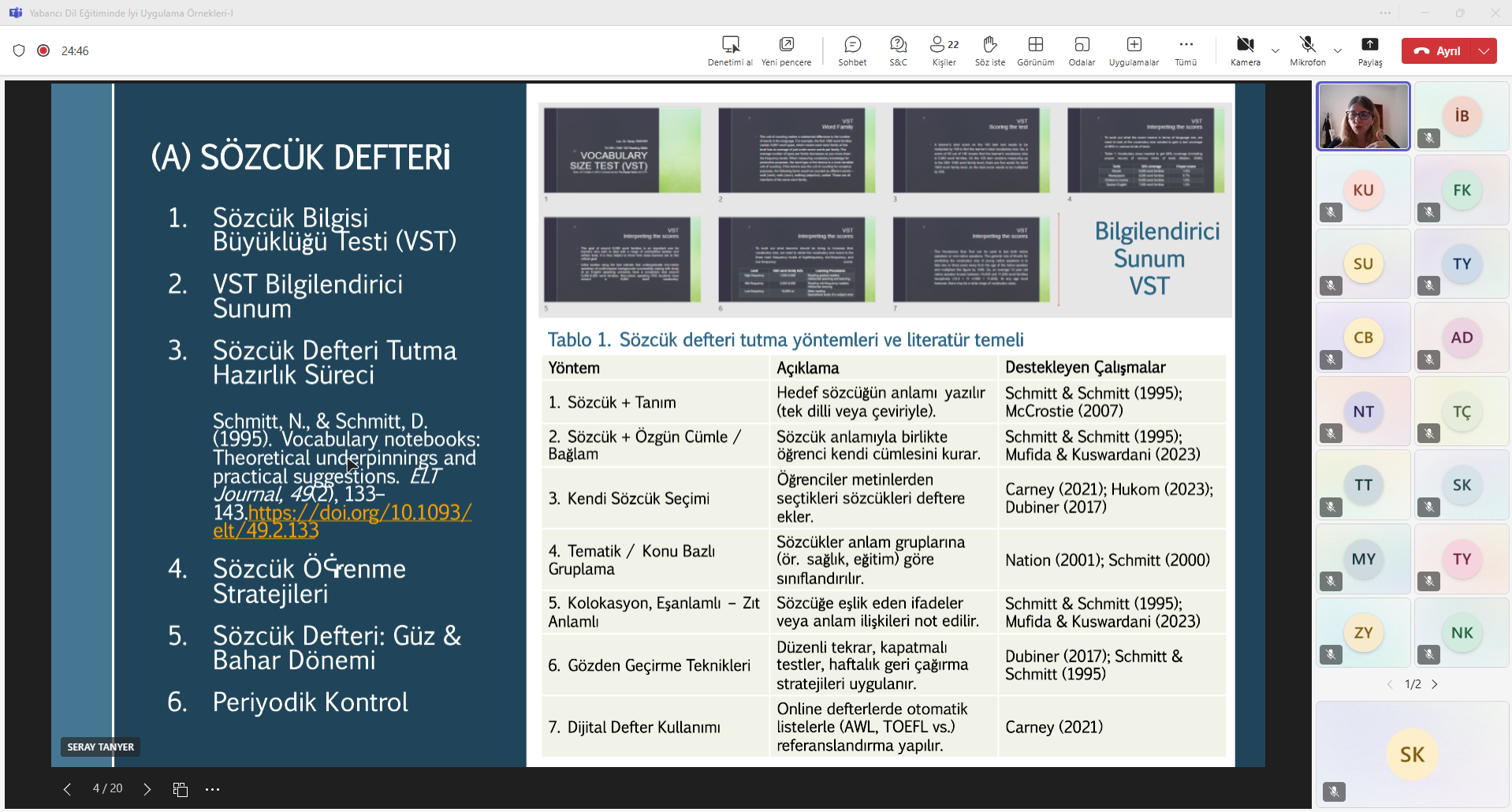Expand the Mikrofon options dropdown arrow
The width and height of the screenshot is (1512, 812).
click(1338, 51)
